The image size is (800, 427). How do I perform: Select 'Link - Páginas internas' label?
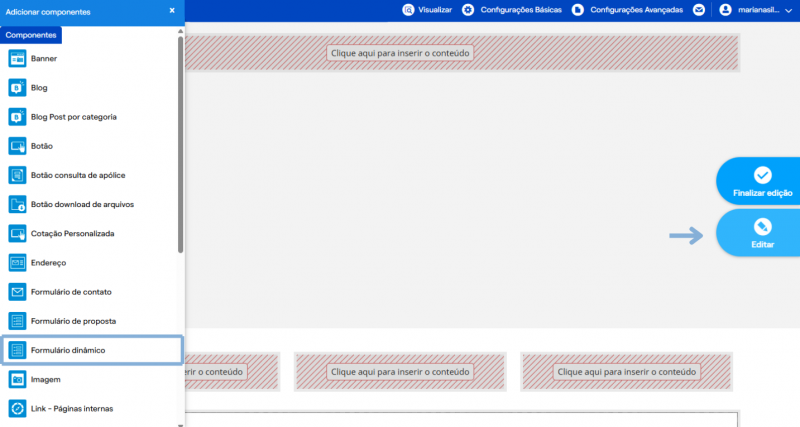72,409
